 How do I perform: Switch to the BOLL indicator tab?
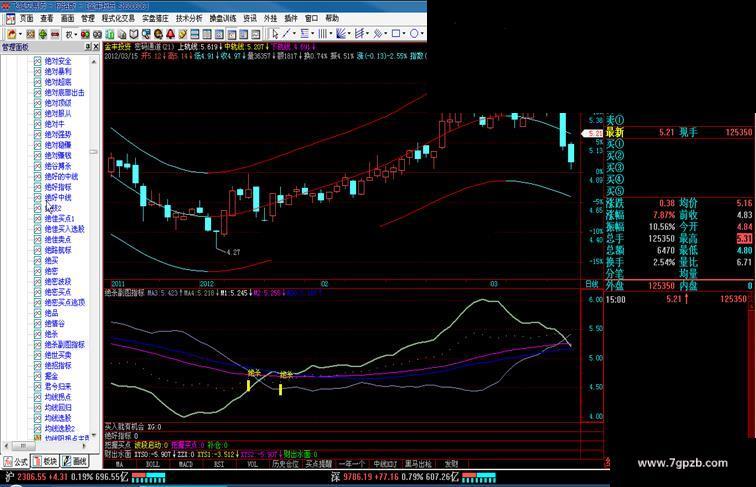[152, 464]
